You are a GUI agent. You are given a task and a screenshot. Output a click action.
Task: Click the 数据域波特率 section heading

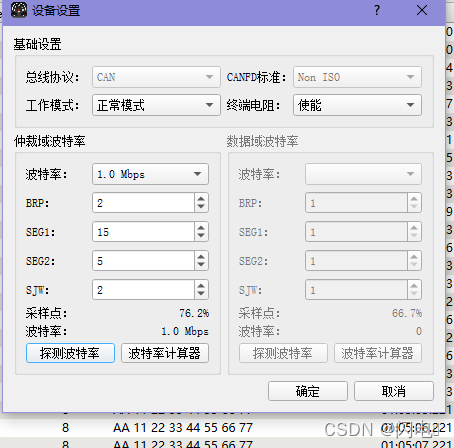tap(262, 141)
